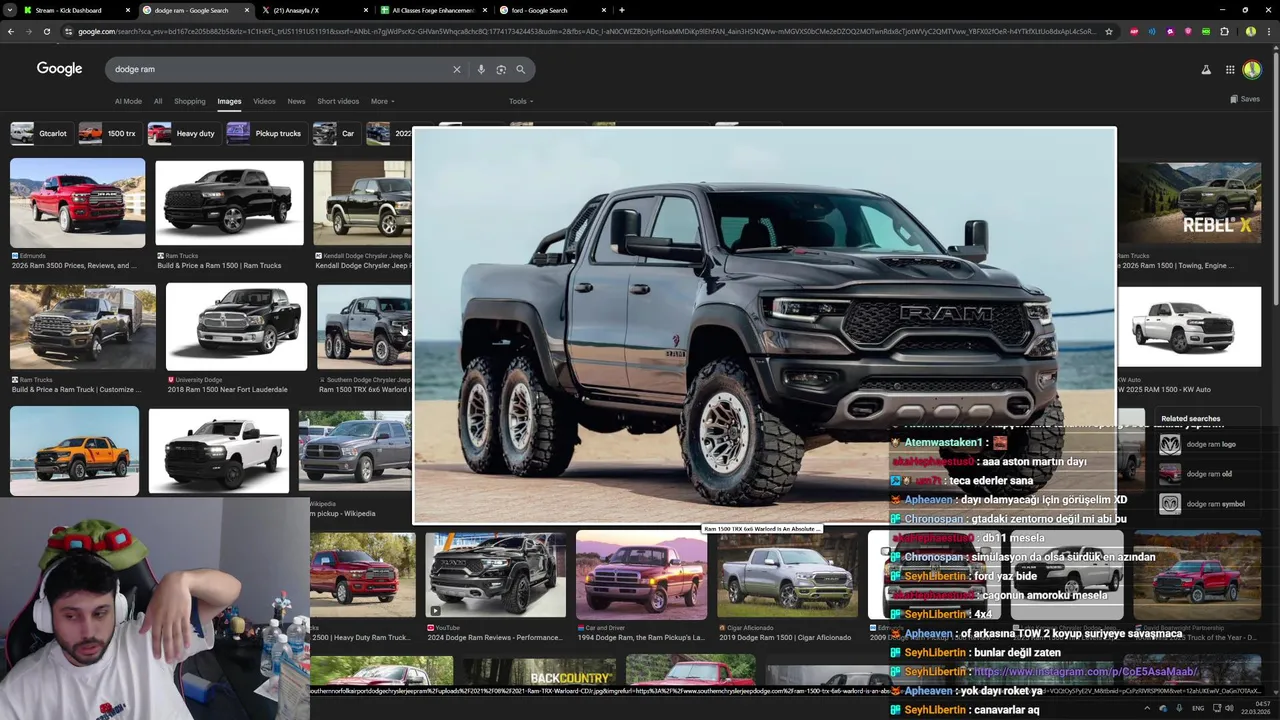Open 1994 Dodge Ram Car and Driver thumbnail
Image resolution: width=1280 pixels, height=720 pixels.
point(641,576)
